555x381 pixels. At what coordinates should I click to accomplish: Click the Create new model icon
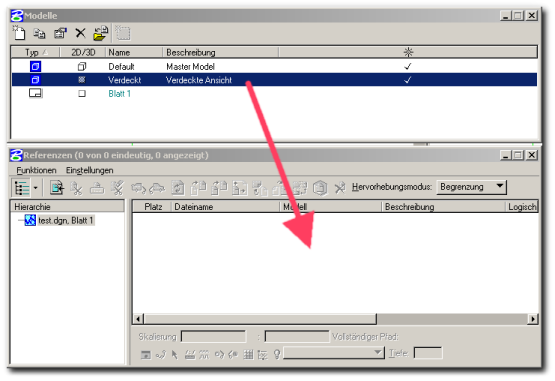(19, 33)
